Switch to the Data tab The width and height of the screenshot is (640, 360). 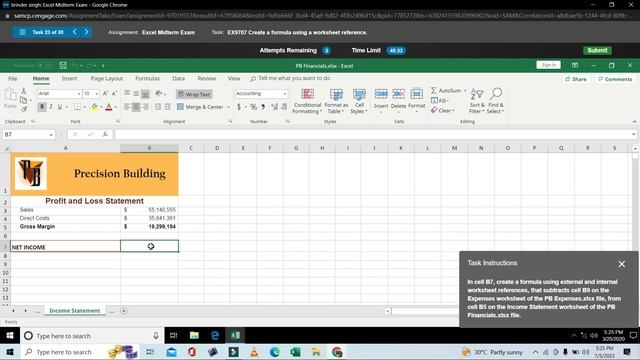(x=178, y=78)
